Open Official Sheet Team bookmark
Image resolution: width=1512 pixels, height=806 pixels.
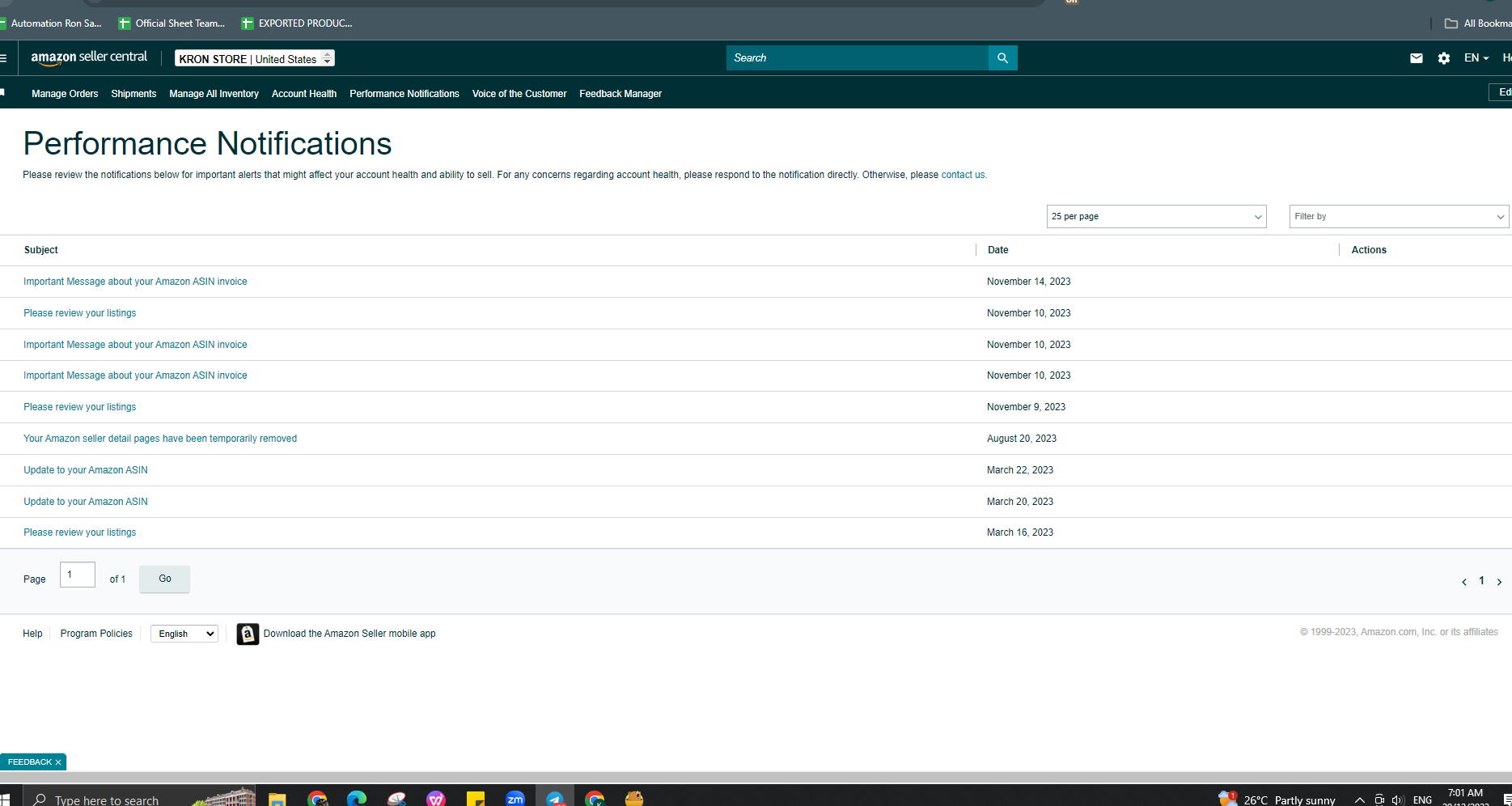click(x=172, y=23)
